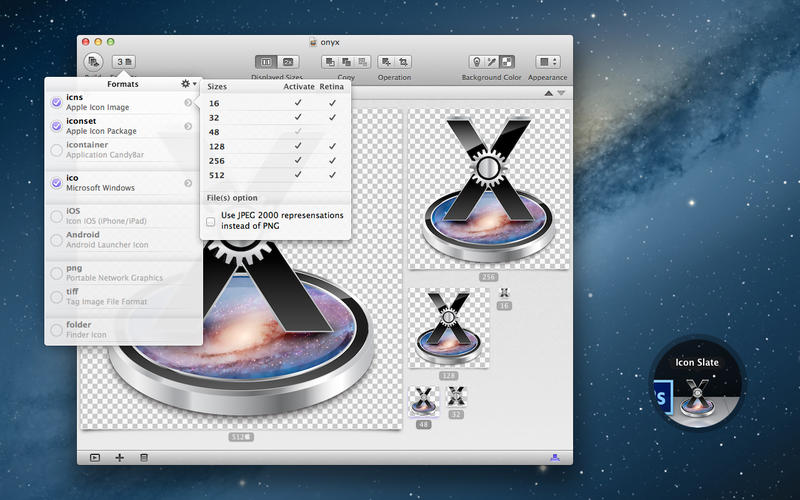Viewport: 800px width, 500px height.
Task: Select the checkerboard background swatch
Action: click(507, 62)
